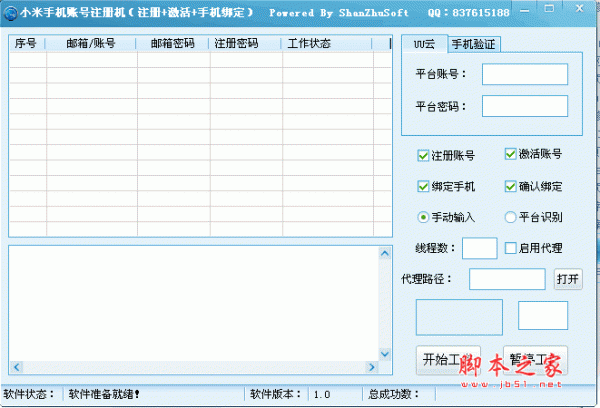Switch to the UU云 tab

(x=424, y=44)
